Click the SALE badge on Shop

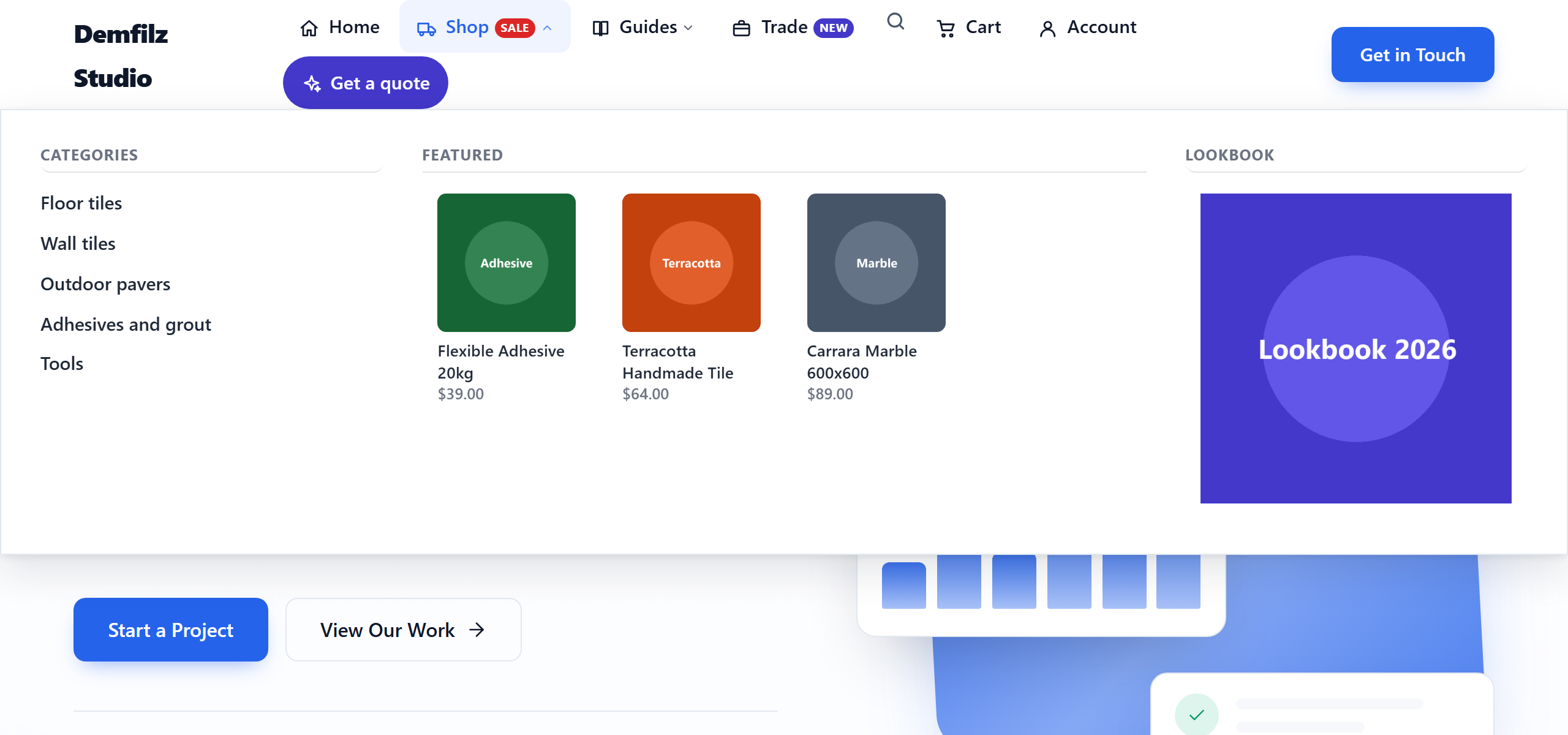click(x=514, y=28)
